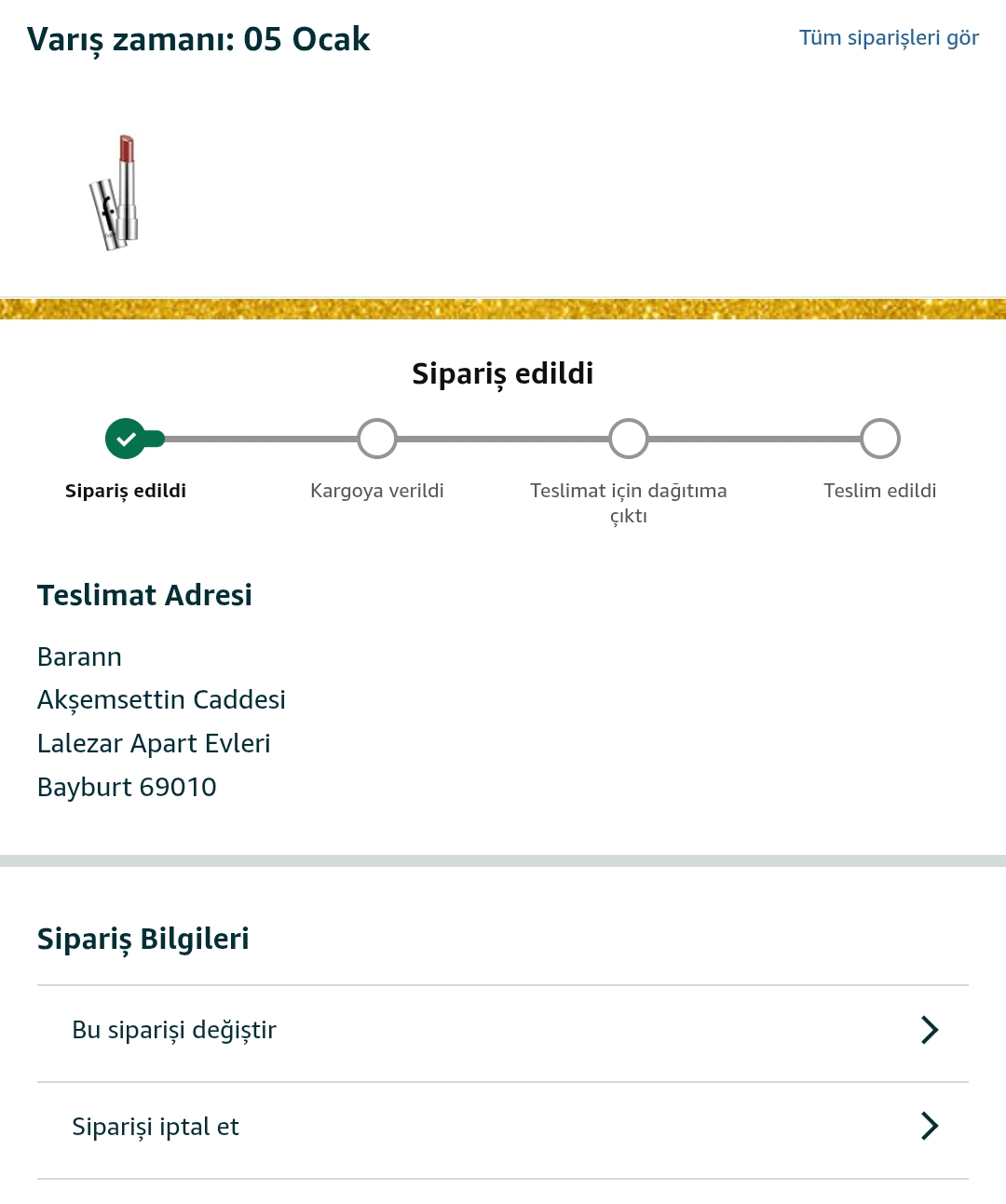The image size is (1006, 1204).
Task: Click the "Sipariş Bilgileri" section heading
Action: tap(143, 939)
